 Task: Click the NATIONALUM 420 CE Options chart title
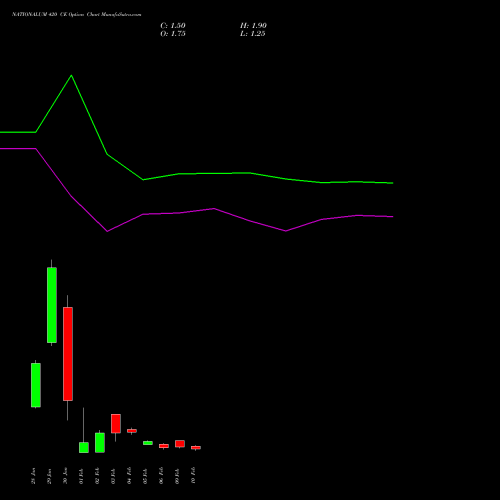pyautogui.click(x=76, y=15)
